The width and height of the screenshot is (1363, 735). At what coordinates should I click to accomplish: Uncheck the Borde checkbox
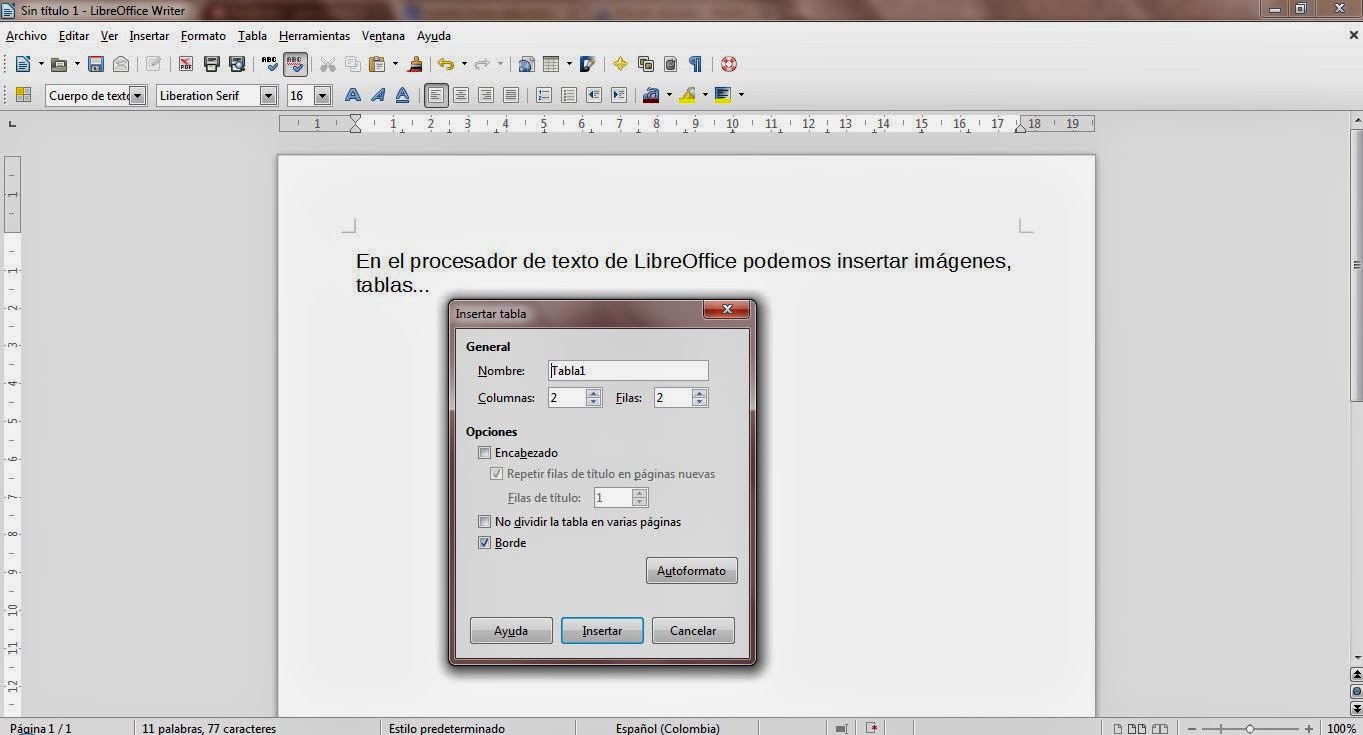485,543
